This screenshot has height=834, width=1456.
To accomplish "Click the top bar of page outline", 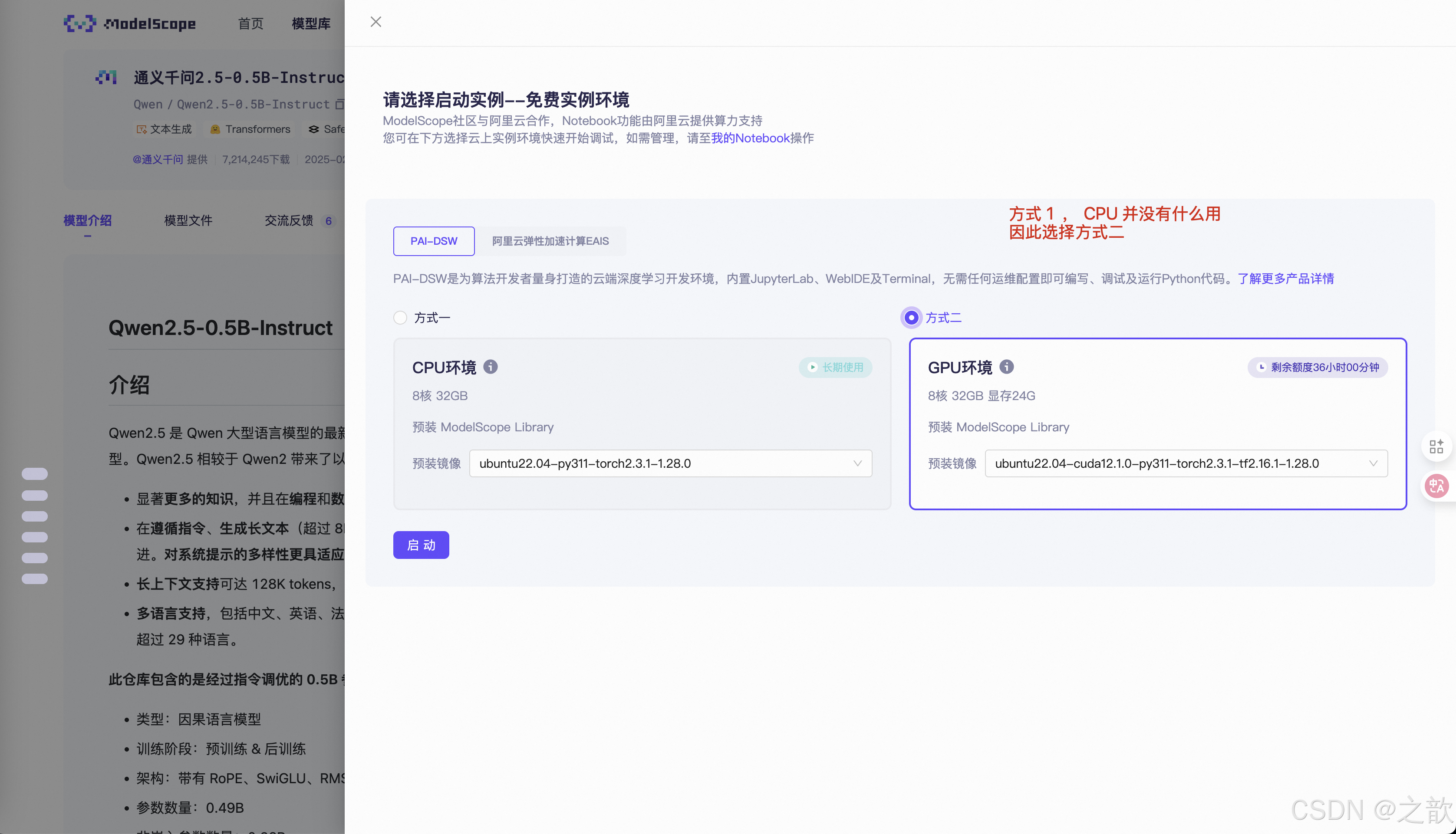I will point(34,474).
